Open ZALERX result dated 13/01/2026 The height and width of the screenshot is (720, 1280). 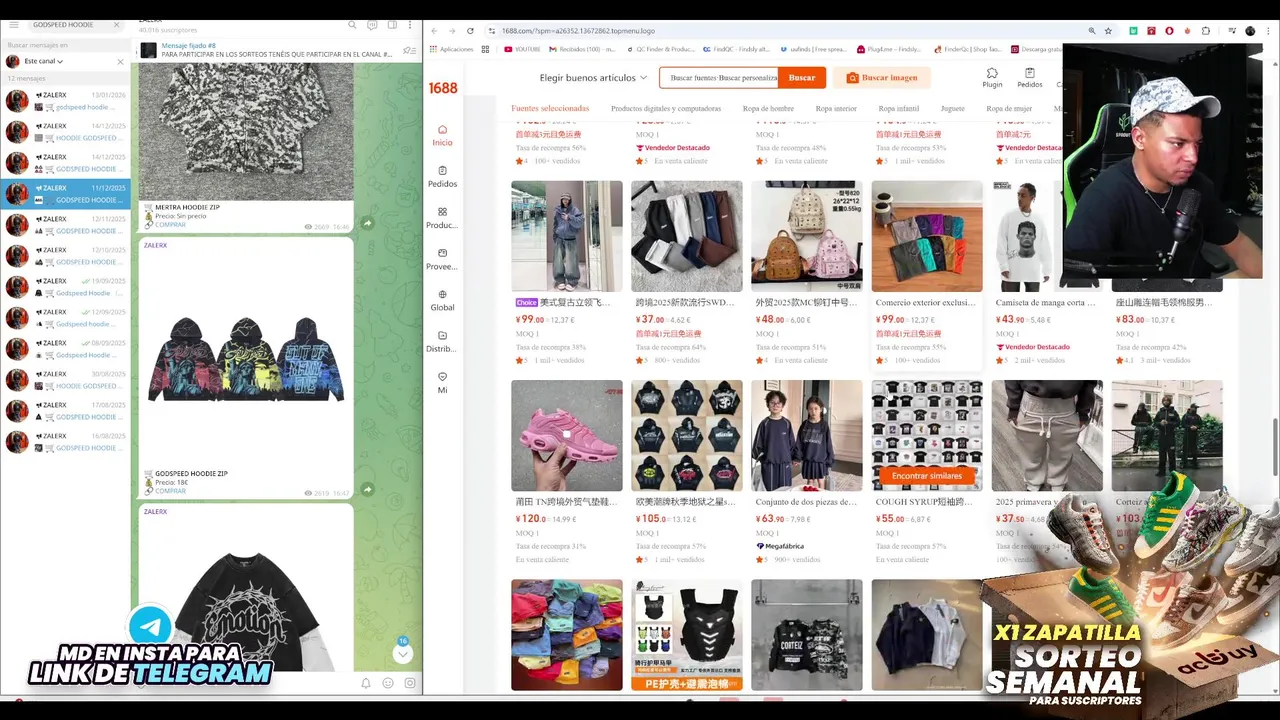(65, 101)
